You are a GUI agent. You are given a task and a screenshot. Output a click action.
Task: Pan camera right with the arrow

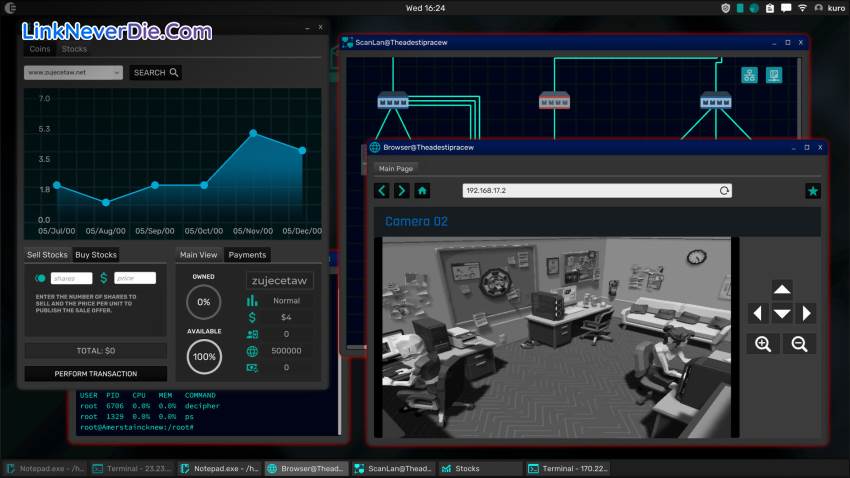tap(806, 313)
